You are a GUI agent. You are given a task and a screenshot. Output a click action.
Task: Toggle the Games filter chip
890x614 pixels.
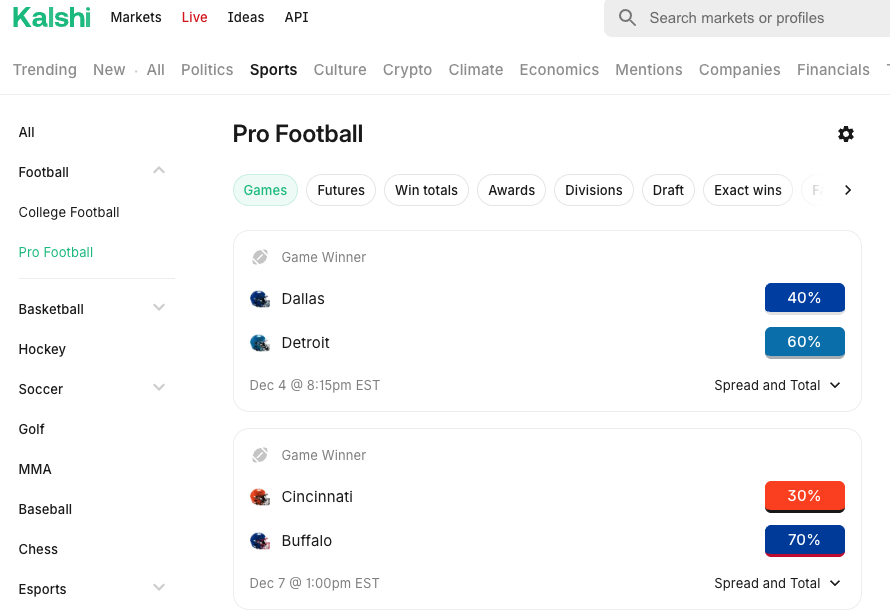[265, 189]
